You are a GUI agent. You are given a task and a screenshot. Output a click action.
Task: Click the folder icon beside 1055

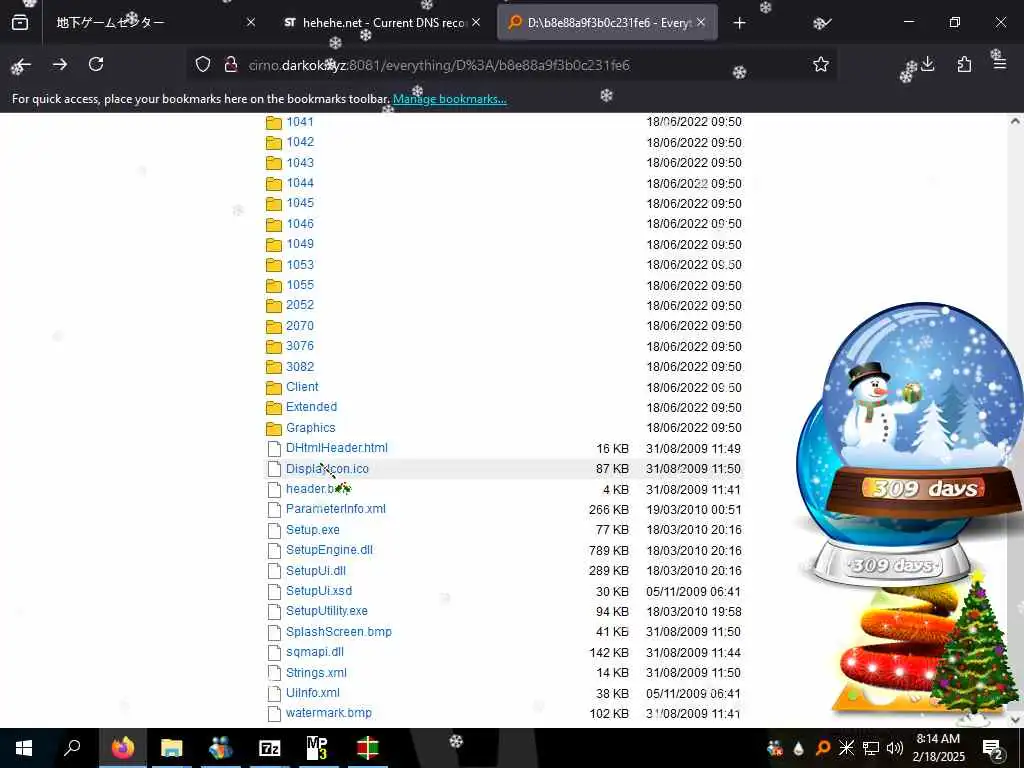click(x=274, y=285)
